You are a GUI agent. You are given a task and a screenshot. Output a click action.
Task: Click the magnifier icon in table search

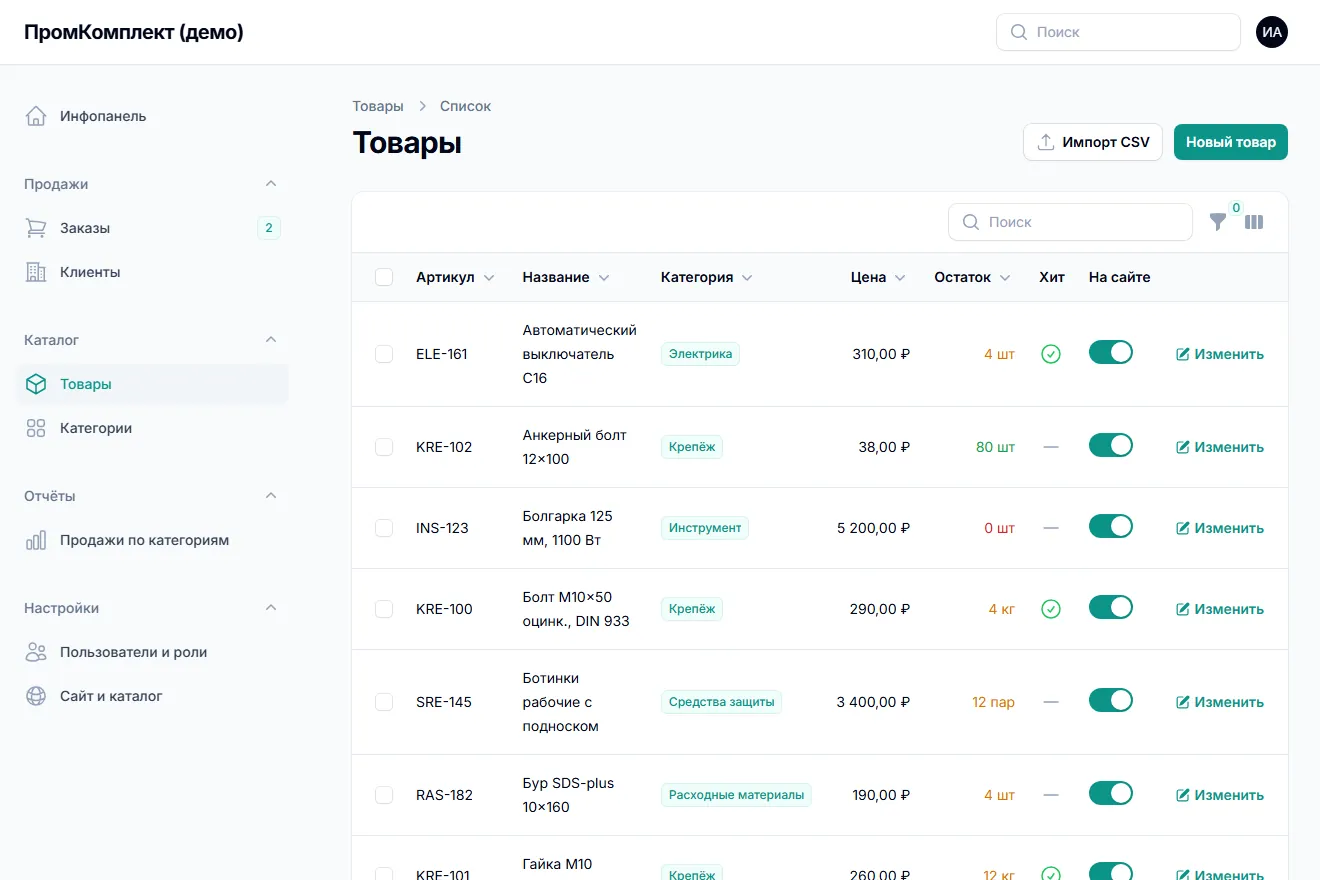click(971, 222)
